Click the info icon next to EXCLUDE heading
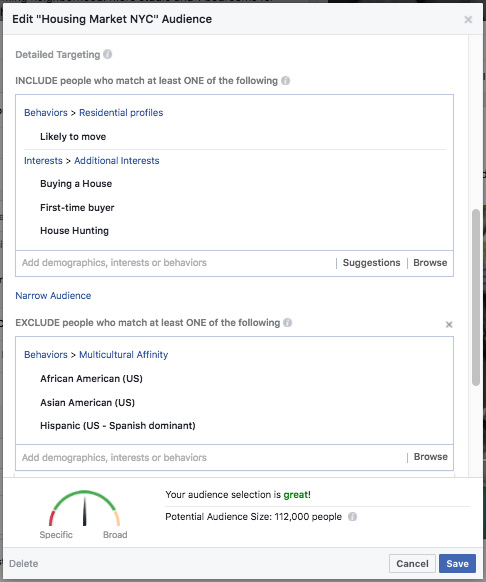Image resolution: width=486 pixels, height=582 pixels. pos(287,322)
